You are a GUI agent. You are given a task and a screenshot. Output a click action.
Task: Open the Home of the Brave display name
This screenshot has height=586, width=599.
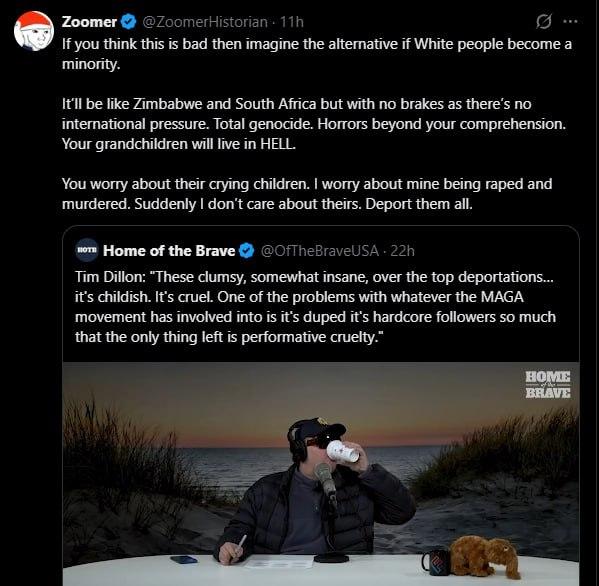coord(169,251)
